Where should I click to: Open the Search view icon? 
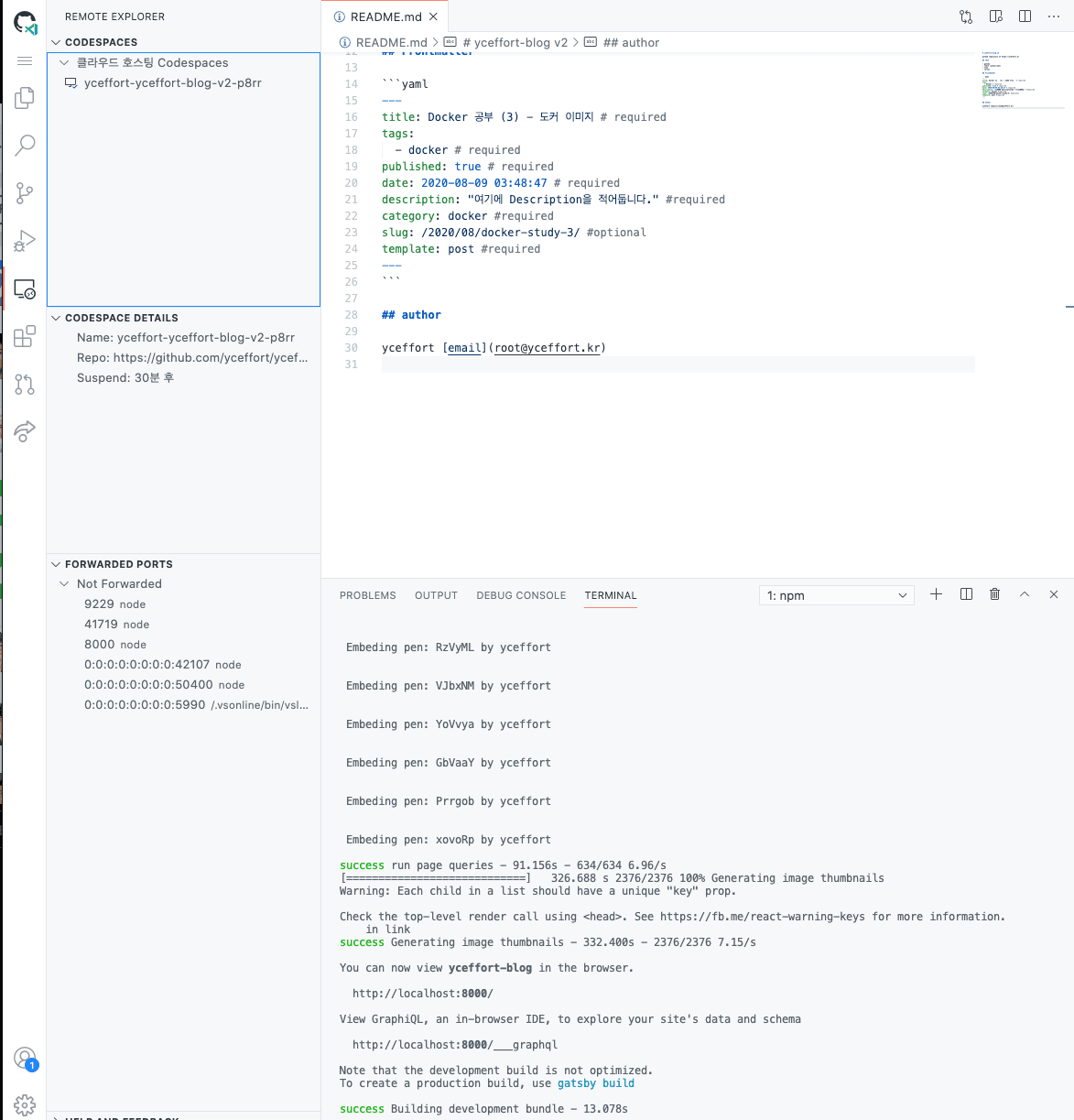pyautogui.click(x=25, y=146)
